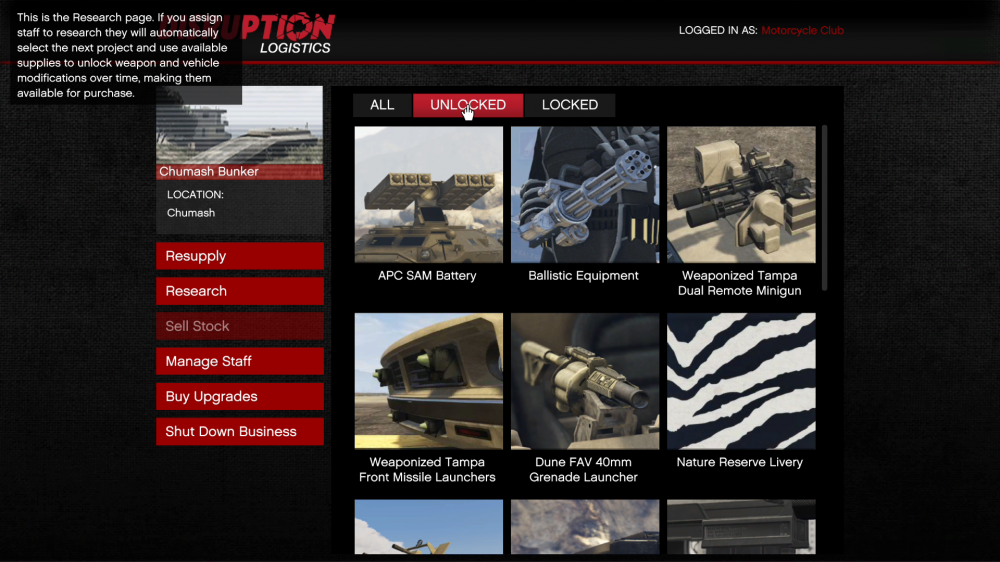This screenshot has width=1000, height=562.
Task: Select the partially visible dark metal item in the bottom row
Action: [x=741, y=527]
